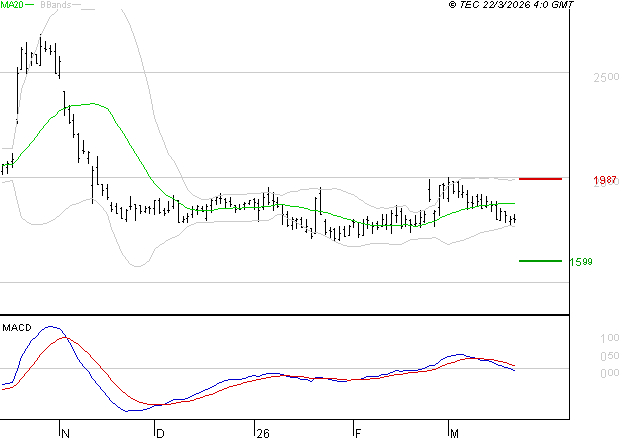Click the TEC copyright timestamp text
627x440 pixels.
(511, 5)
